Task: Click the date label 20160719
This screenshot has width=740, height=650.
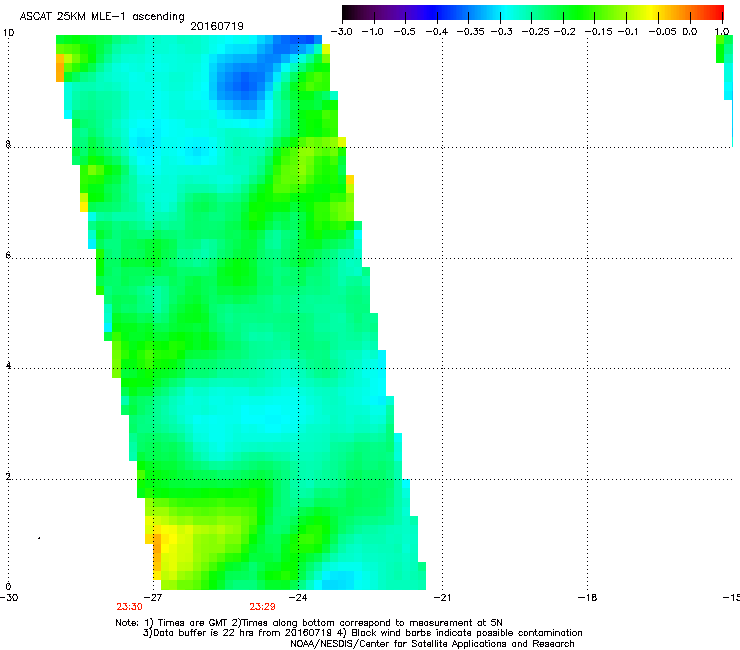Action: coord(217,26)
